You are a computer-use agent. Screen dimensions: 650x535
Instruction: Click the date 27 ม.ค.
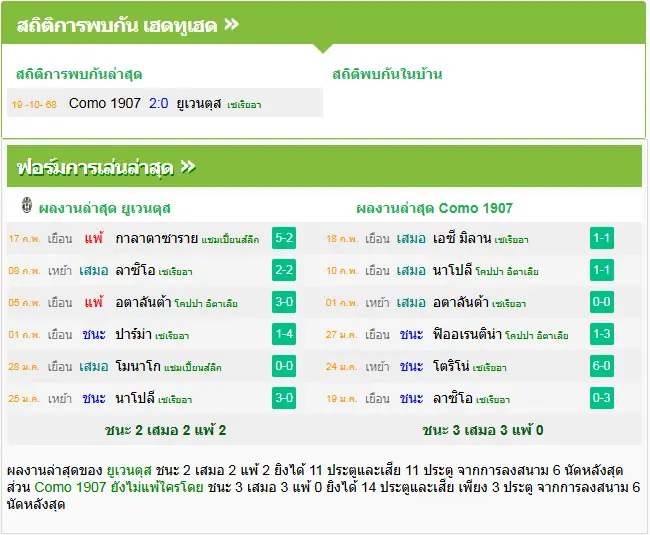pos(342,334)
